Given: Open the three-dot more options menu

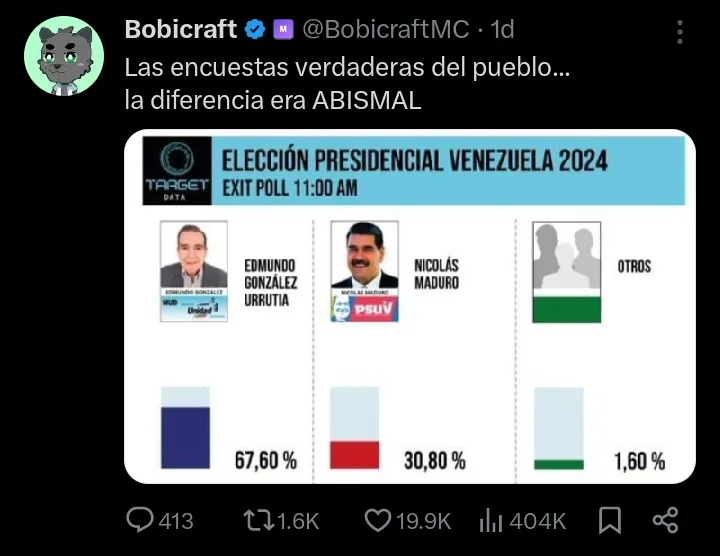Looking at the screenshot, I should 680,30.
